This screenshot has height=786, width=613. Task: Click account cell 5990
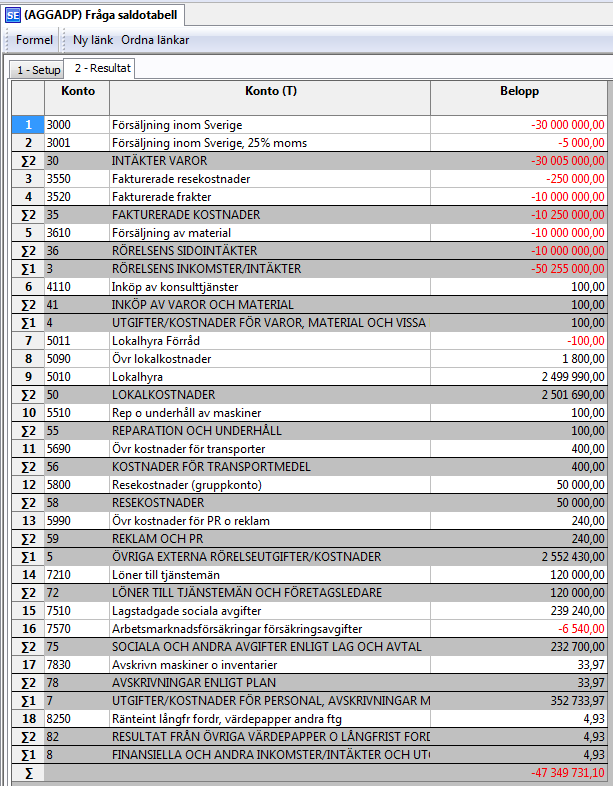click(x=77, y=521)
